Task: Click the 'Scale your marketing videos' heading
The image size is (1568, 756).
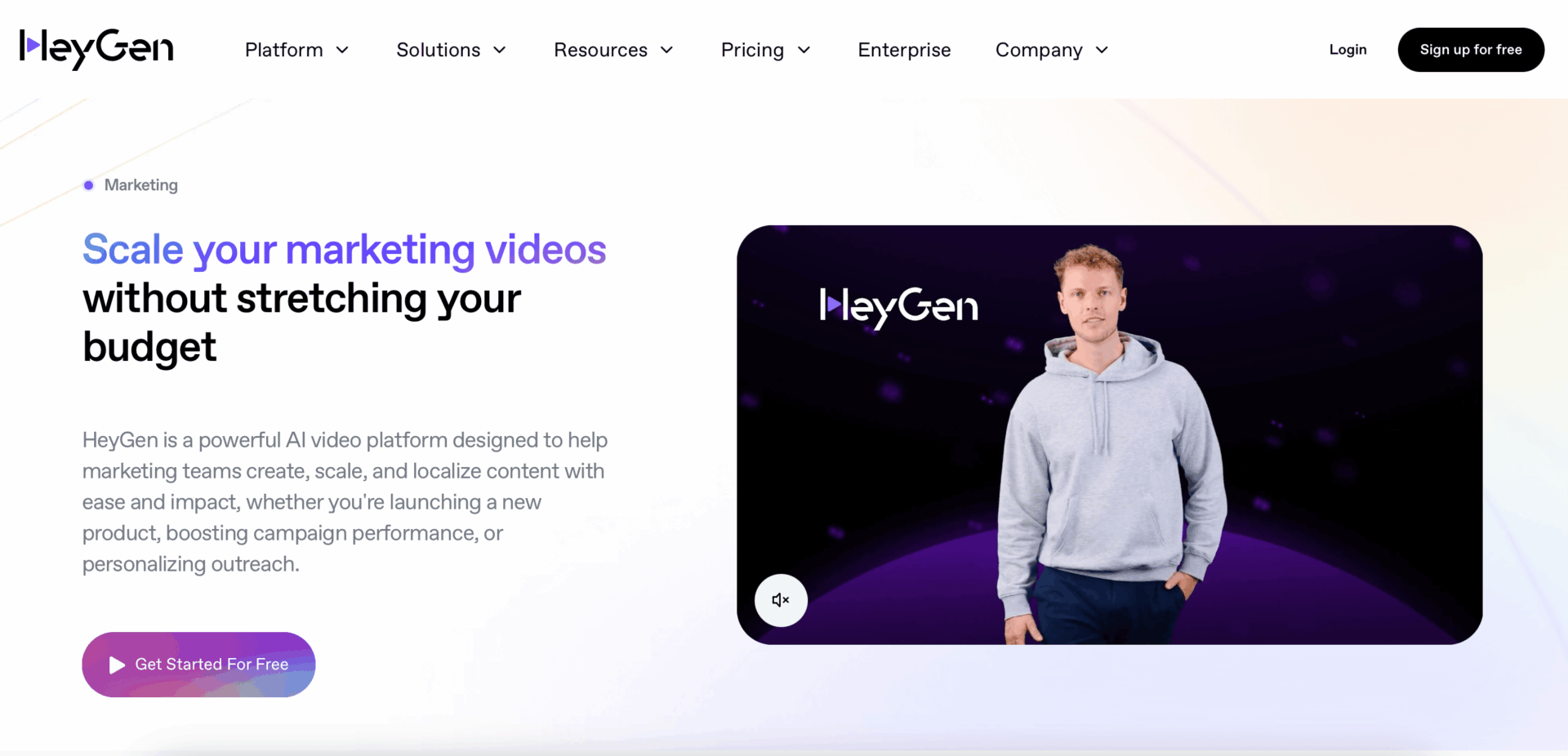Action: click(x=344, y=250)
